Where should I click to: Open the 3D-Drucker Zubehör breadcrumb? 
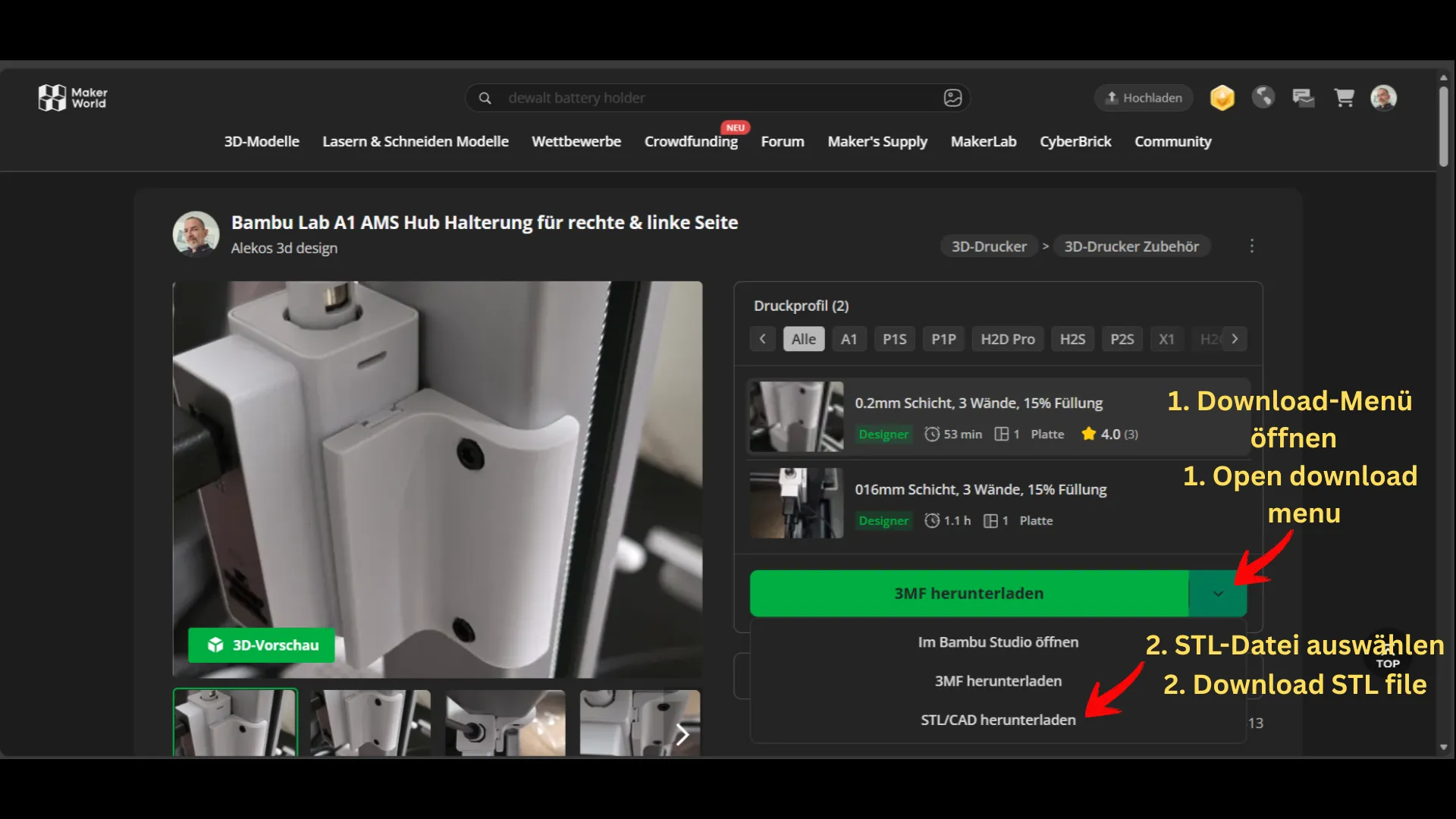[x=1131, y=246]
